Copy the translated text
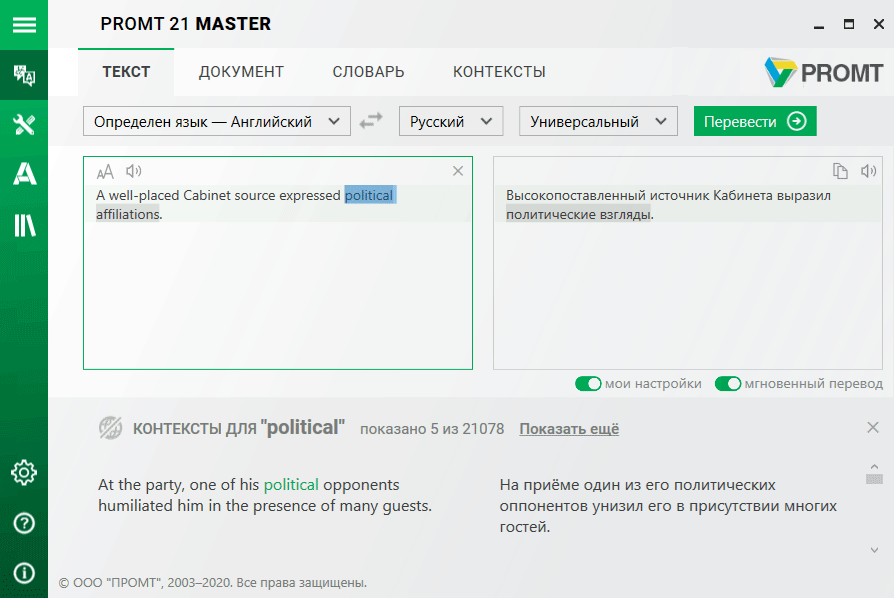This screenshot has width=894, height=598. (x=840, y=171)
